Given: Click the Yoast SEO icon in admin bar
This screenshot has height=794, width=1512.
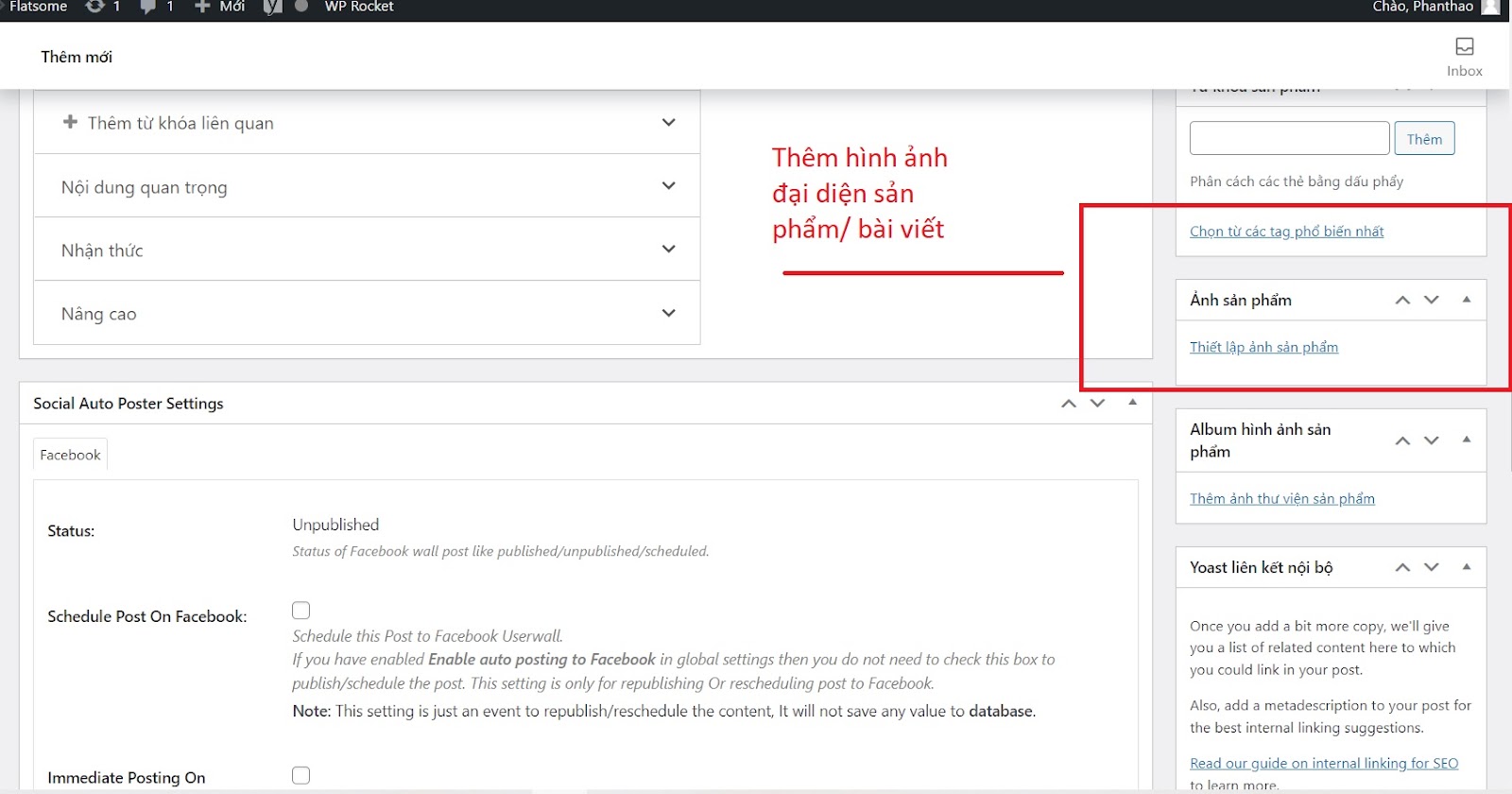Looking at the screenshot, I should [x=272, y=7].
